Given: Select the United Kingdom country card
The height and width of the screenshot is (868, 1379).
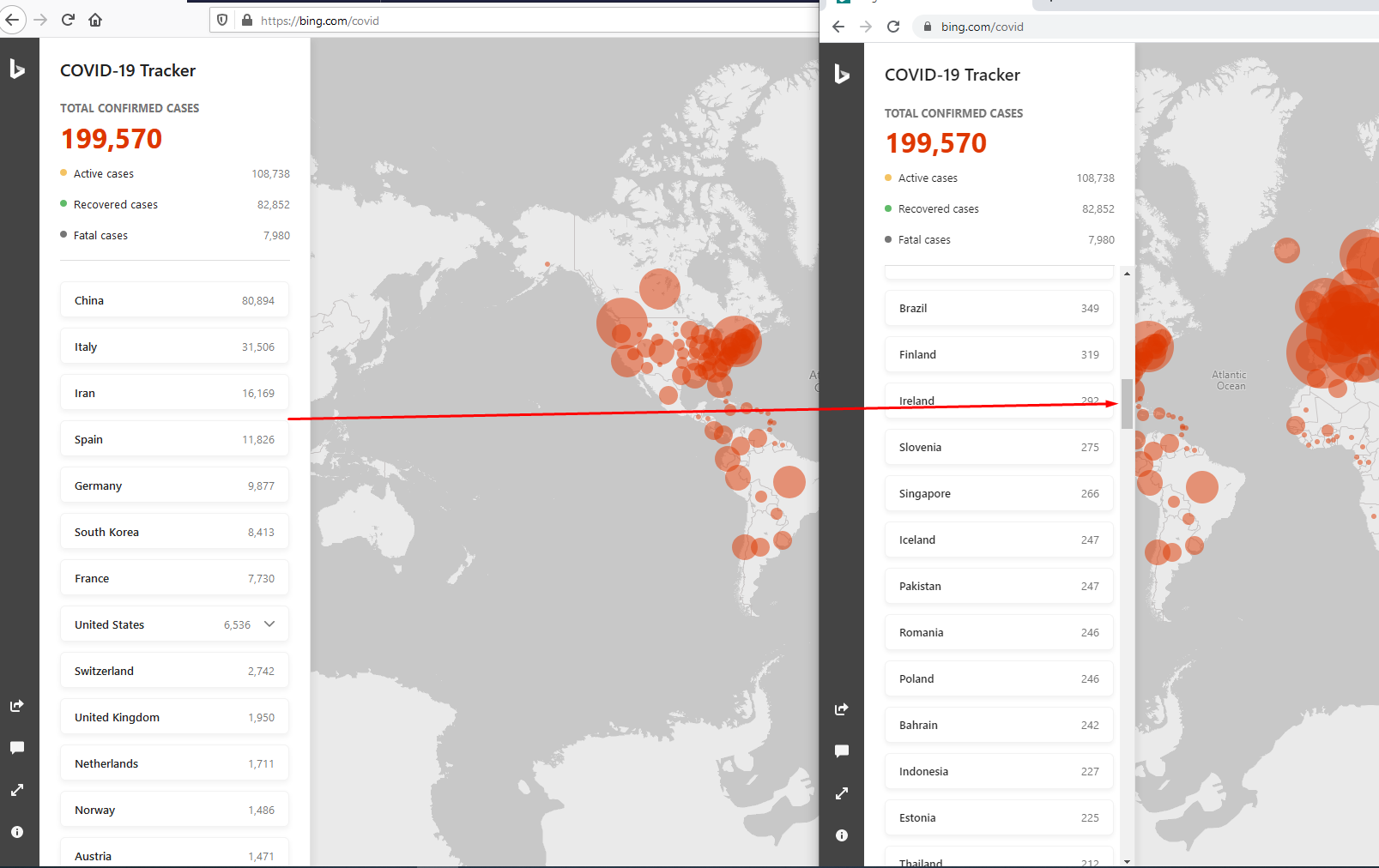Looking at the screenshot, I should (x=174, y=717).
